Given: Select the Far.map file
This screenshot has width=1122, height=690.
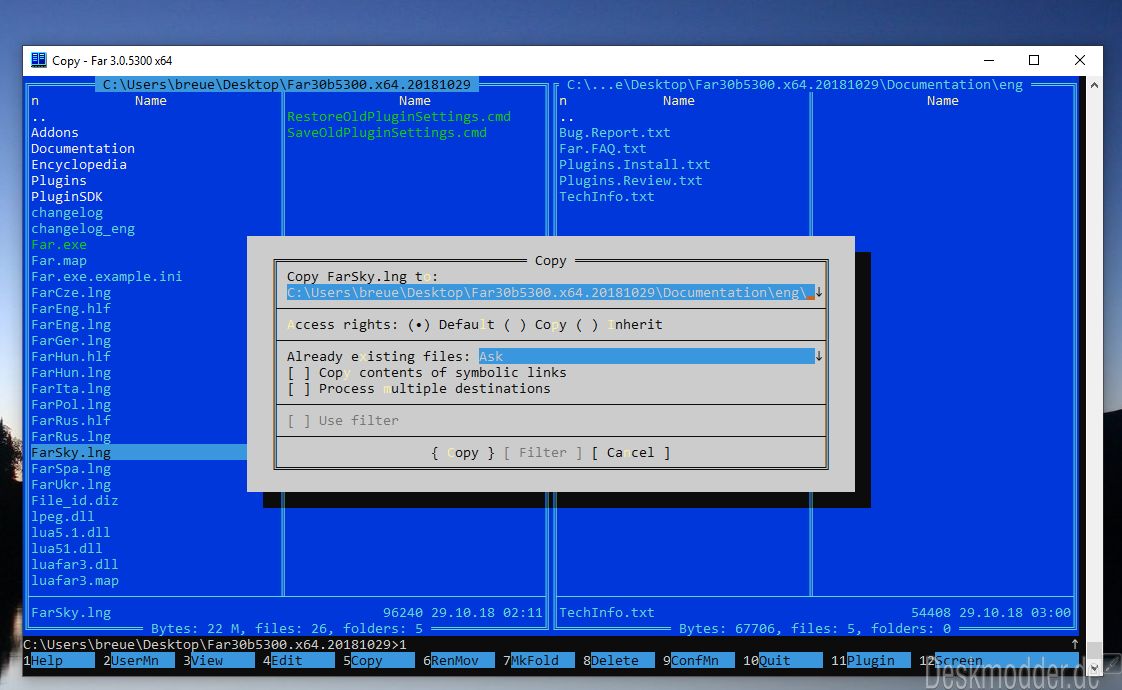Looking at the screenshot, I should [59, 261].
